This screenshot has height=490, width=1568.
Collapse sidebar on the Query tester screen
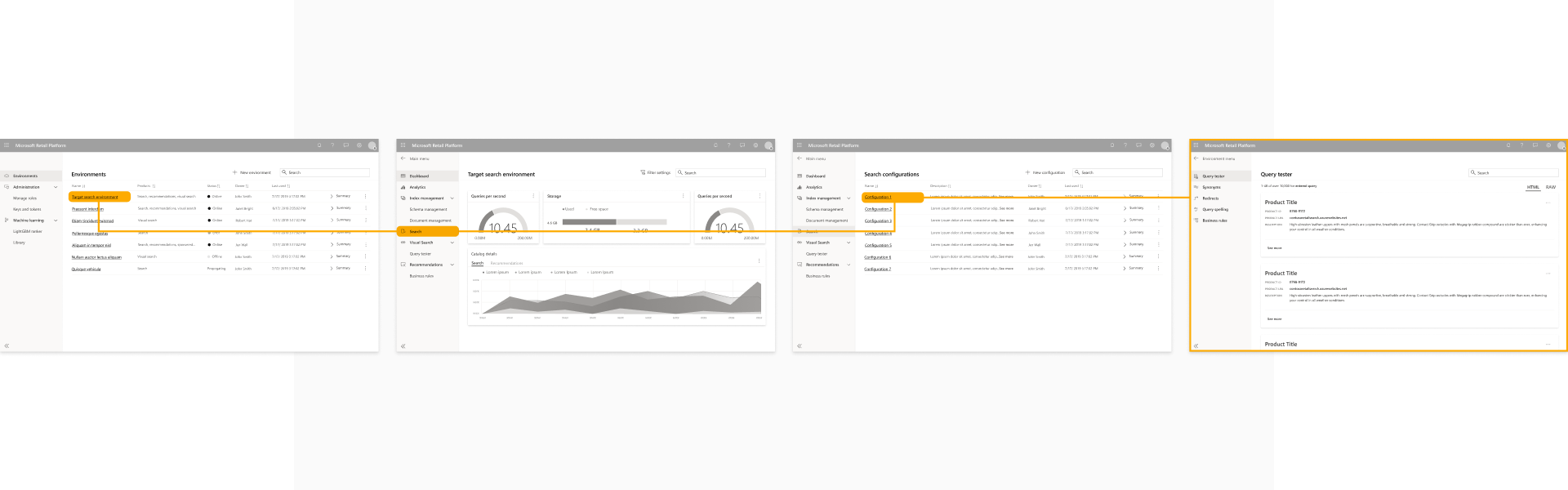click(x=1196, y=345)
